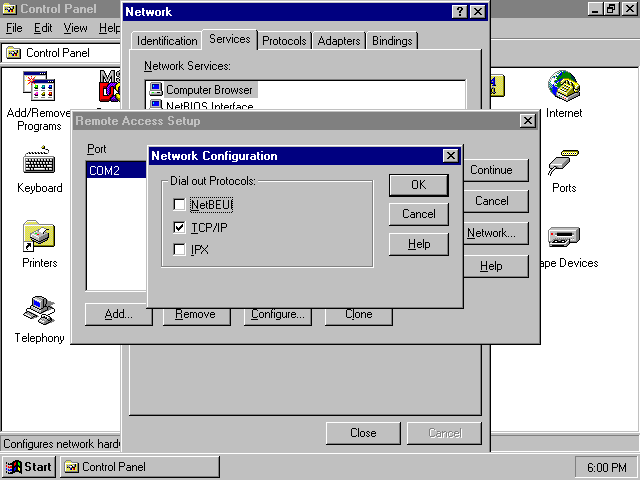The width and height of the screenshot is (640, 480).
Task: Click Continue in Remote Access Setup
Action: [x=496, y=170]
